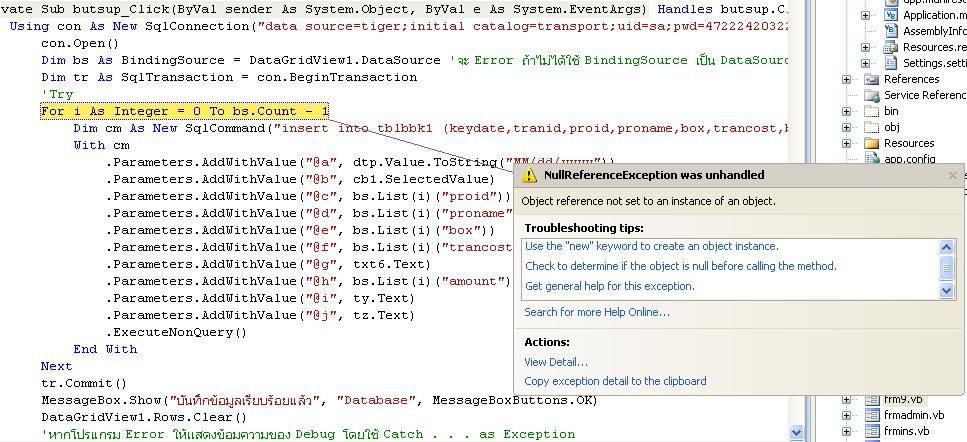The image size is (967, 442).
Task: Click the frm9.vb form icon
Action: click(871, 399)
